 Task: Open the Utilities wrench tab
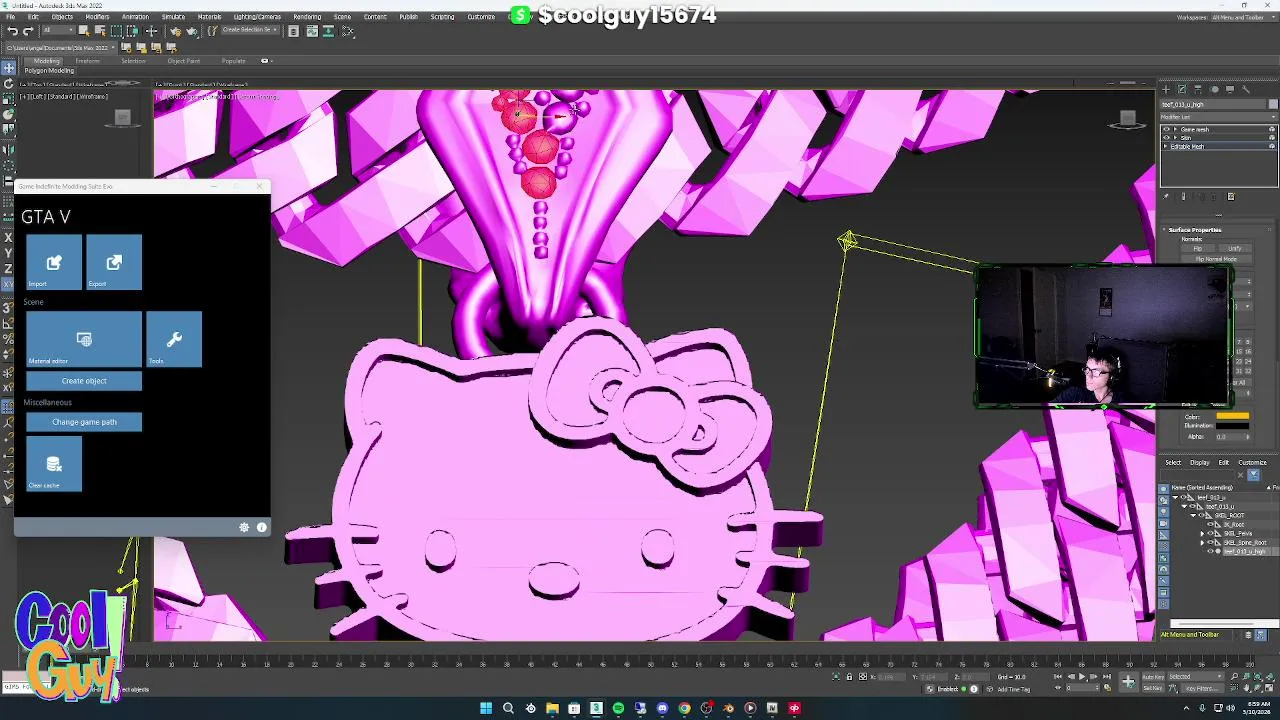coord(1245,89)
